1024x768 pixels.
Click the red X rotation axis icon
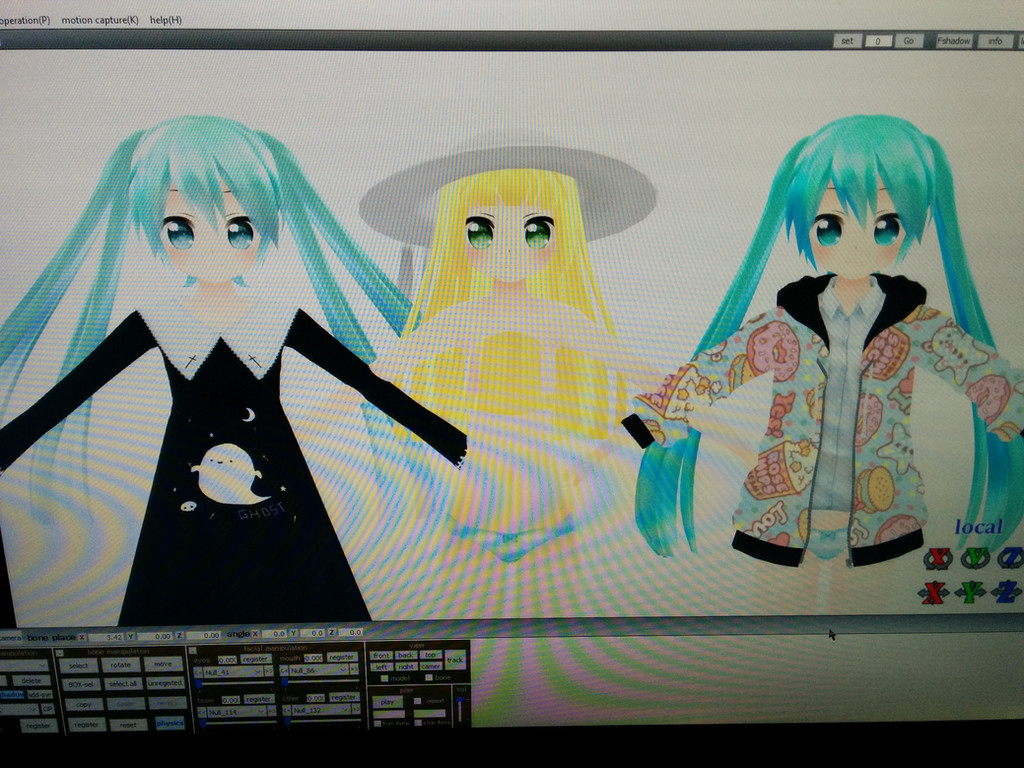pyautogui.click(x=938, y=558)
